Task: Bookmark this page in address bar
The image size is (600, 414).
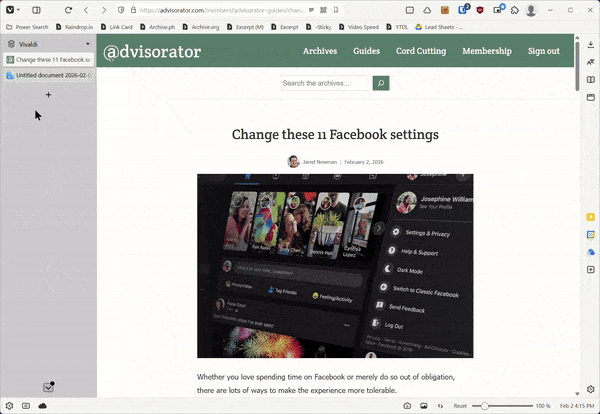Action: [336, 10]
